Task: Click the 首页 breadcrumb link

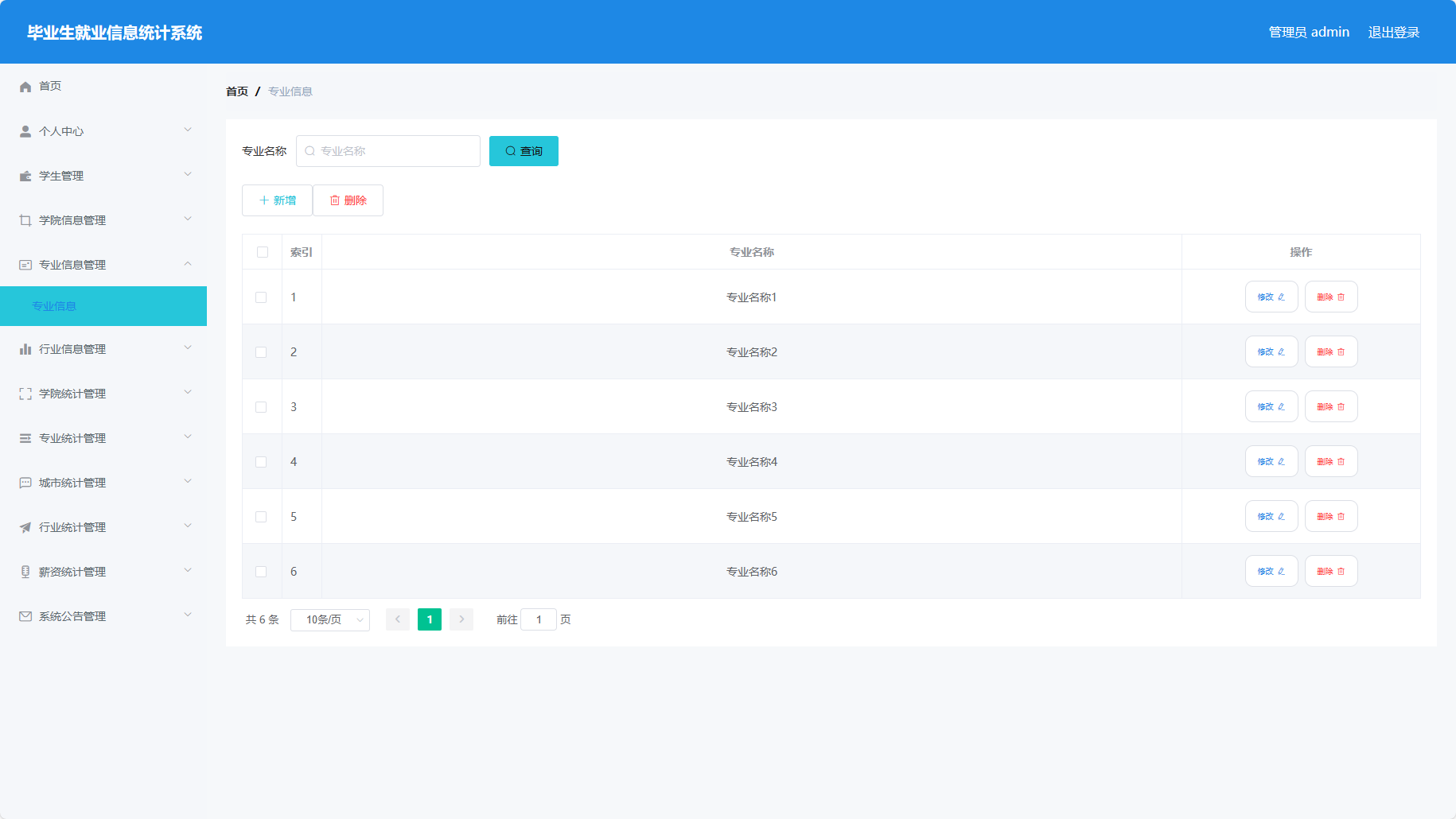Action: [x=237, y=91]
